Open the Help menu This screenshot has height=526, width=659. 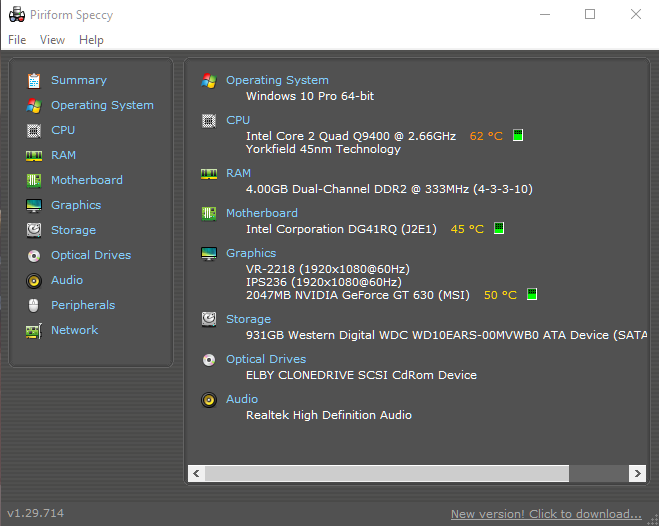point(91,40)
